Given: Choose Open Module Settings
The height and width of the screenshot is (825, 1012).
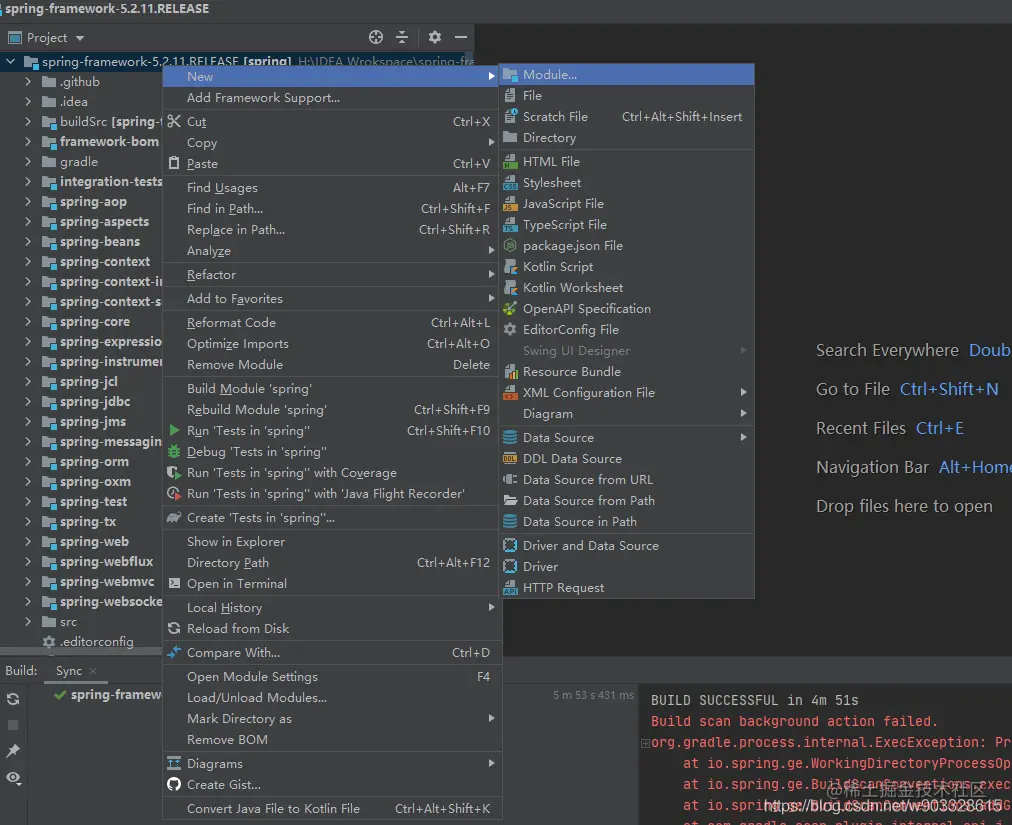Looking at the screenshot, I should [x=330, y=677].
